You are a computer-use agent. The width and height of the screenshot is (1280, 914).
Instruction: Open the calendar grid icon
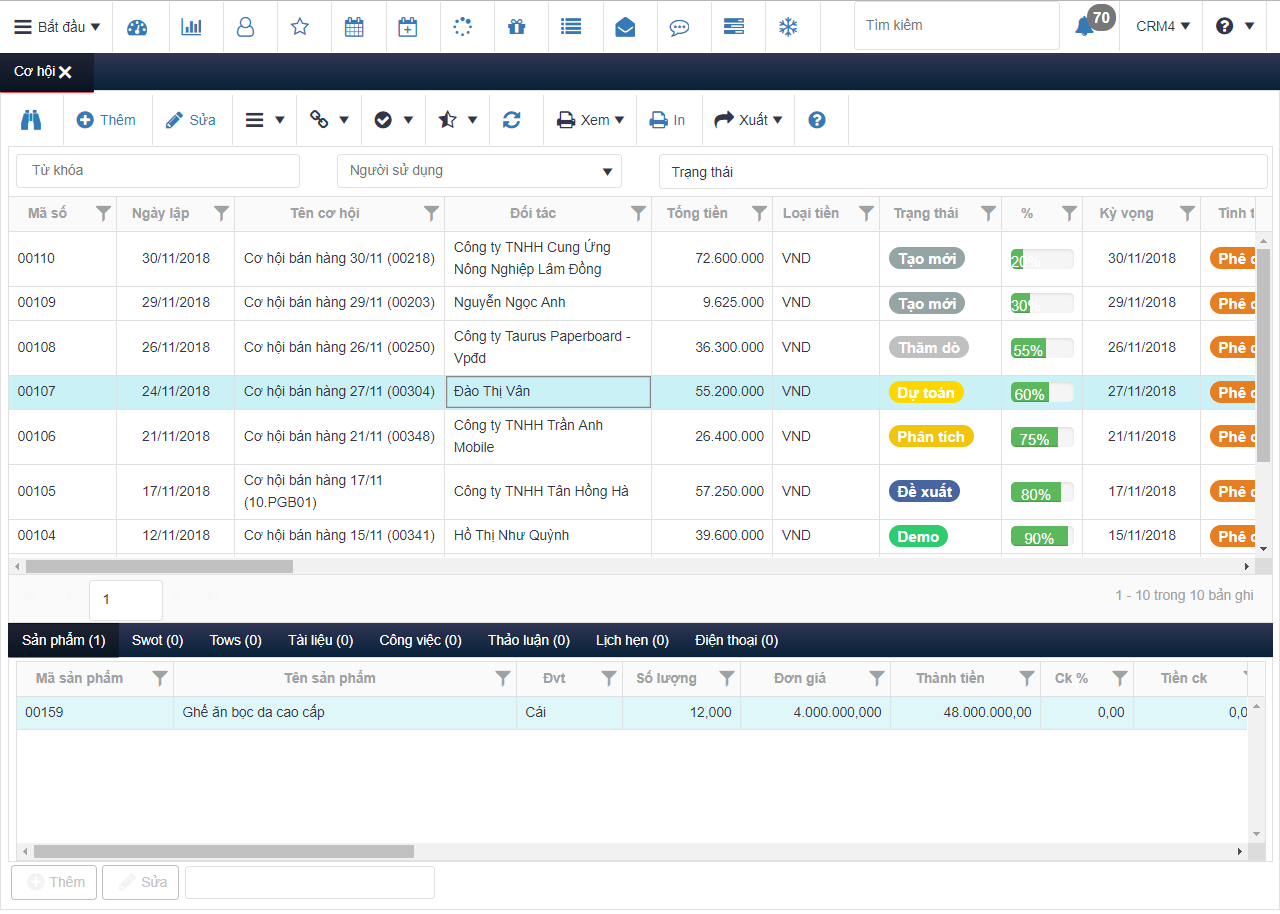354,27
